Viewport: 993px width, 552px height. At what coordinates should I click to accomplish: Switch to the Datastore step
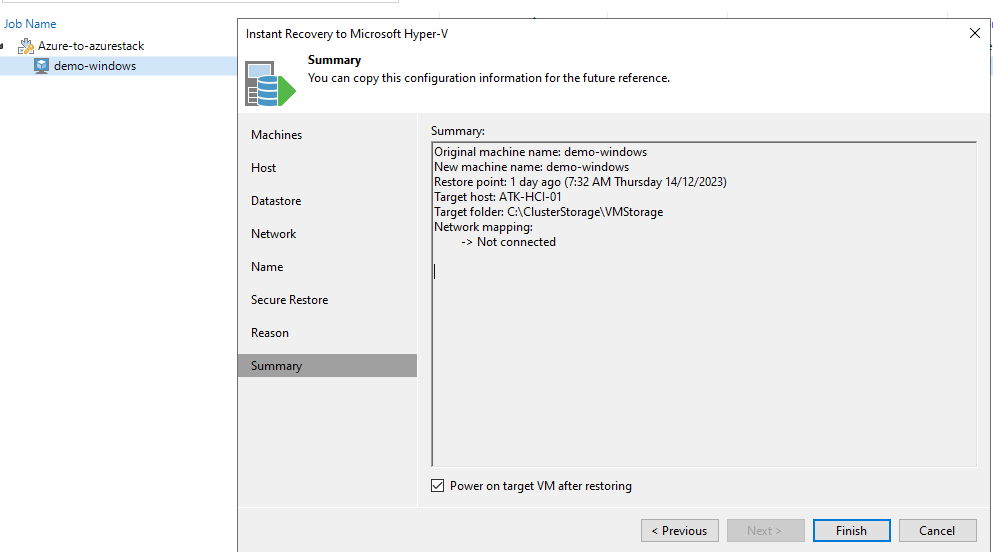tap(276, 201)
